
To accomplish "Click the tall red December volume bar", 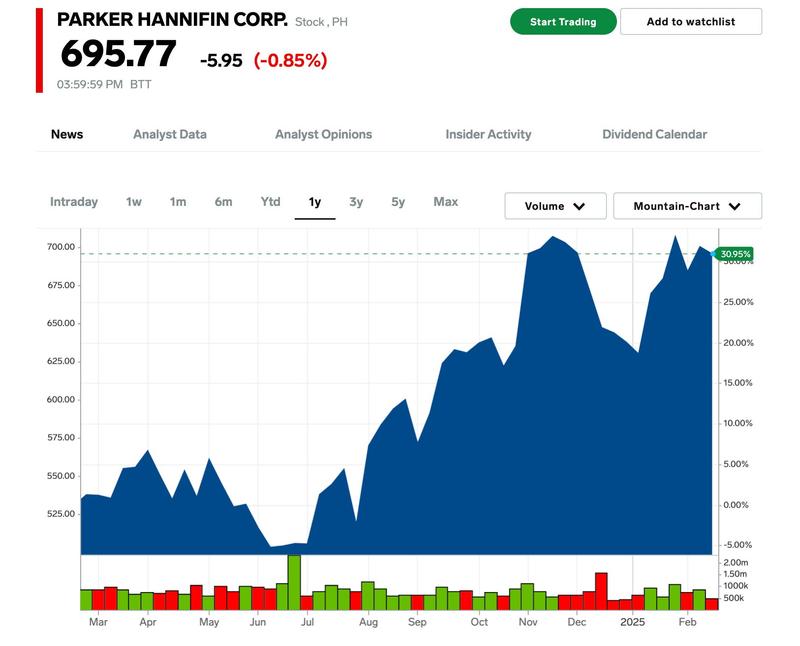I will 601,591.
